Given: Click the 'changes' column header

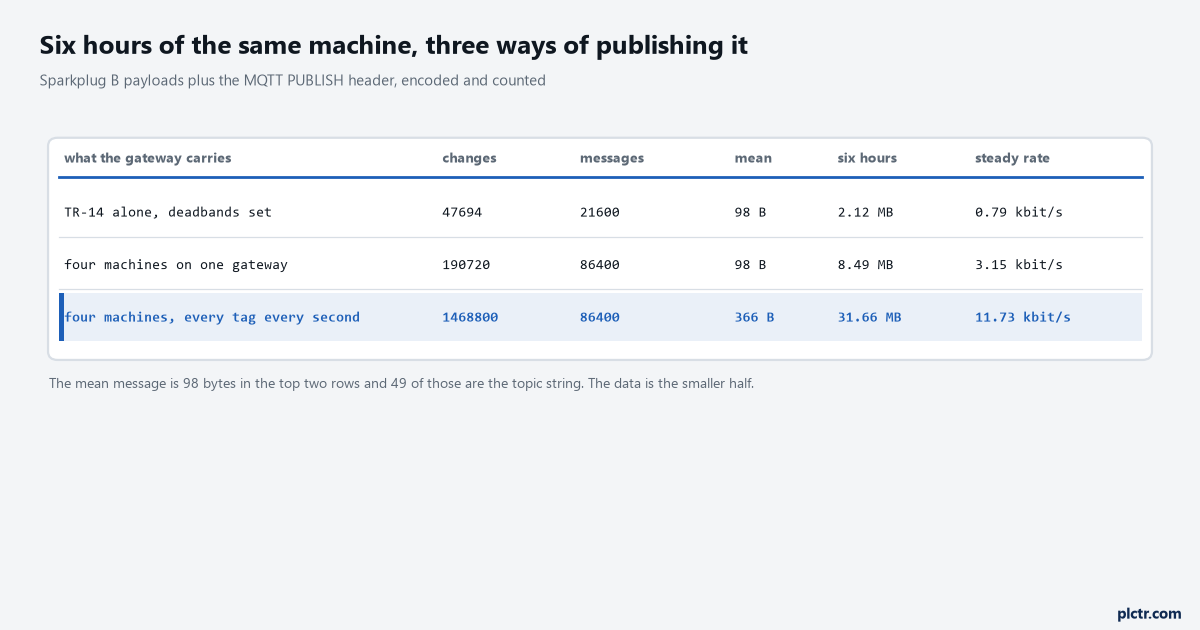Looking at the screenshot, I should 469,158.
